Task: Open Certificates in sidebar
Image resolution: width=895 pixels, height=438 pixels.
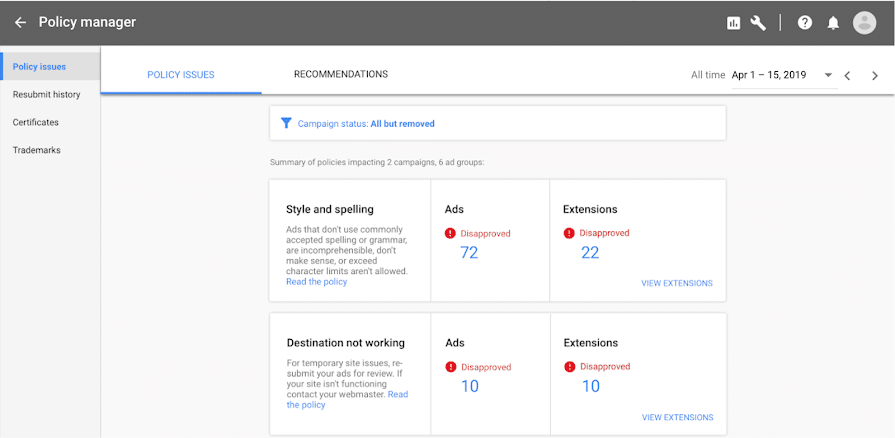Action: point(36,122)
